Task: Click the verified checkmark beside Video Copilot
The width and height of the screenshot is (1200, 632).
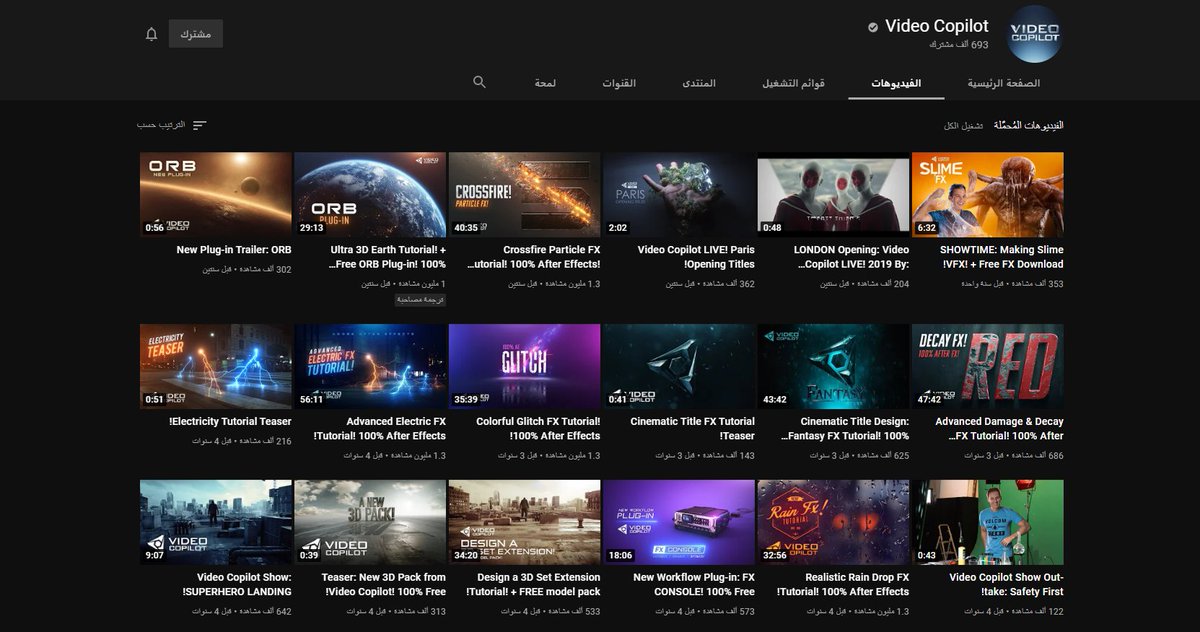Action: [x=873, y=27]
